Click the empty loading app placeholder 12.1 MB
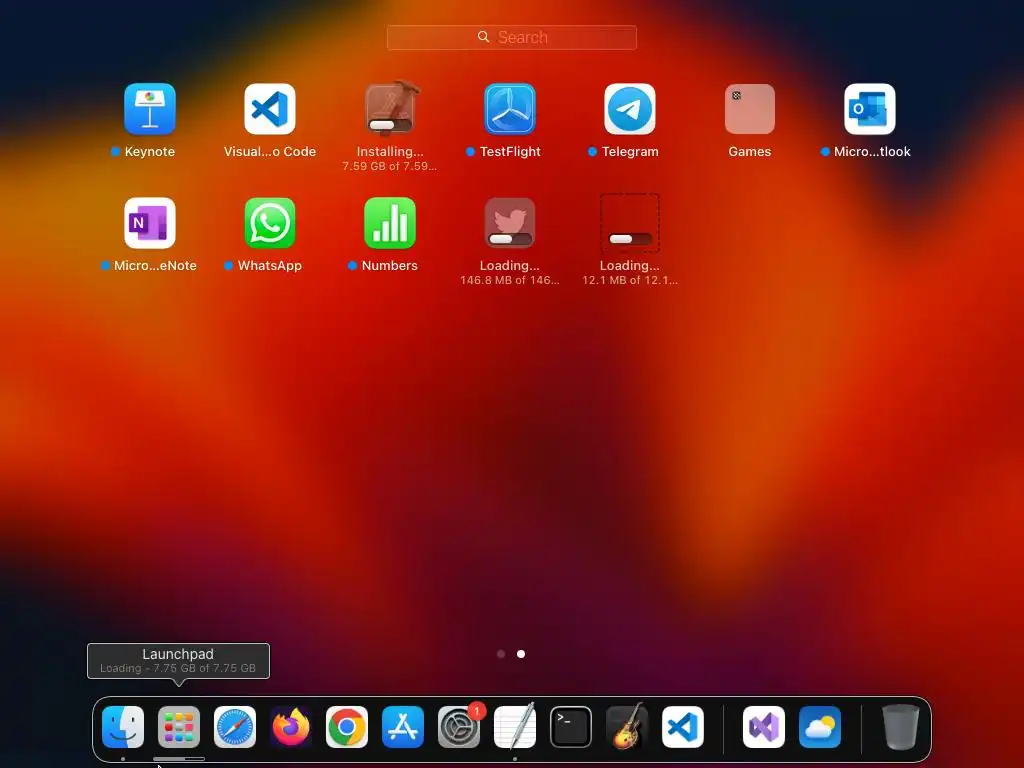This screenshot has width=1024, height=768. pyautogui.click(x=630, y=223)
